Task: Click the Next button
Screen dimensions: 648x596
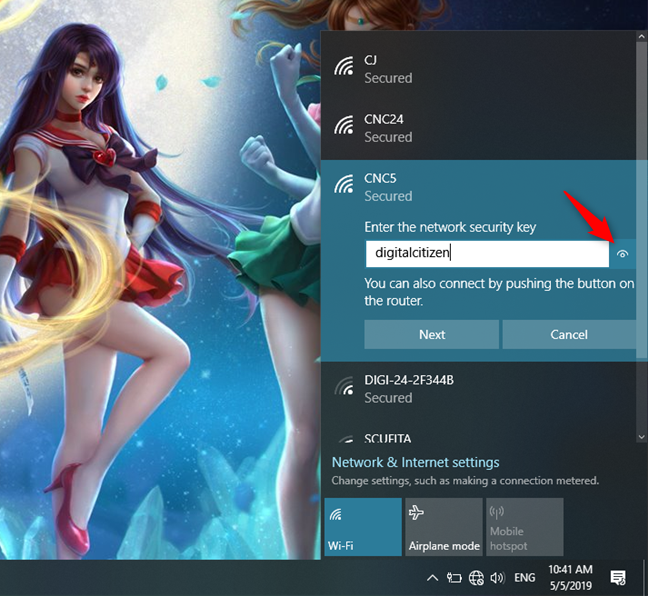Action: coord(431,334)
